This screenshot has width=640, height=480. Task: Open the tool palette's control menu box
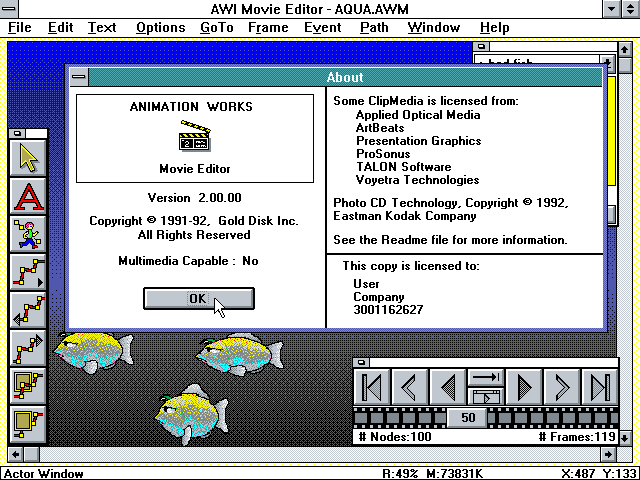(17, 133)
